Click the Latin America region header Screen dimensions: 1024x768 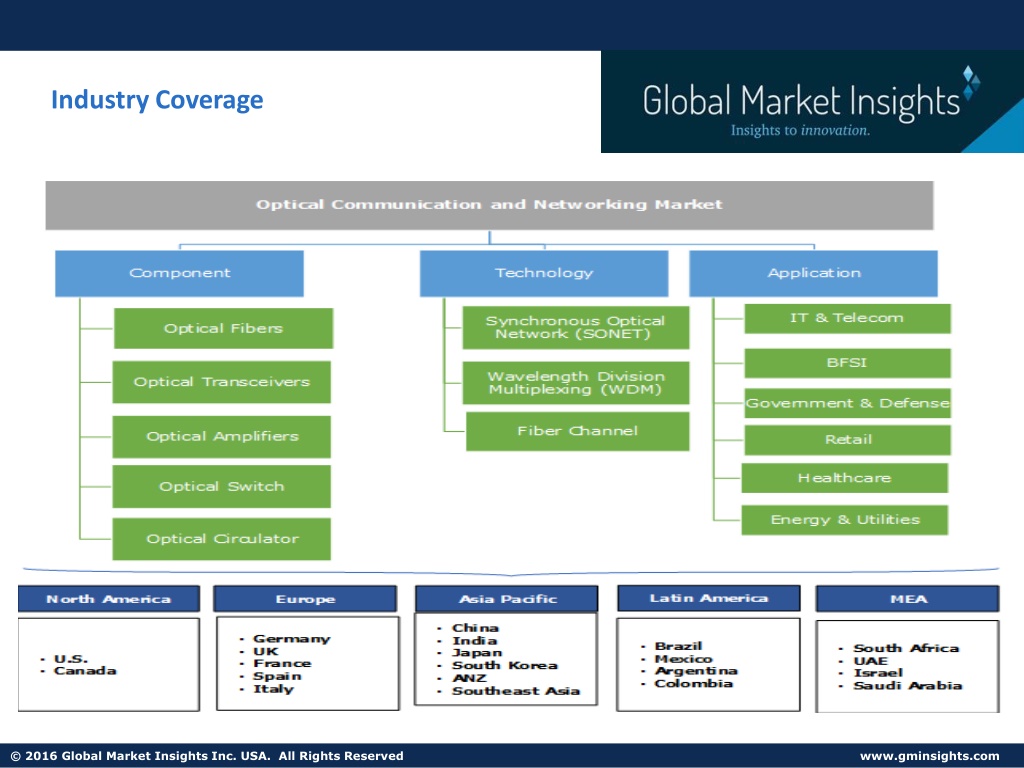(709, 598)
